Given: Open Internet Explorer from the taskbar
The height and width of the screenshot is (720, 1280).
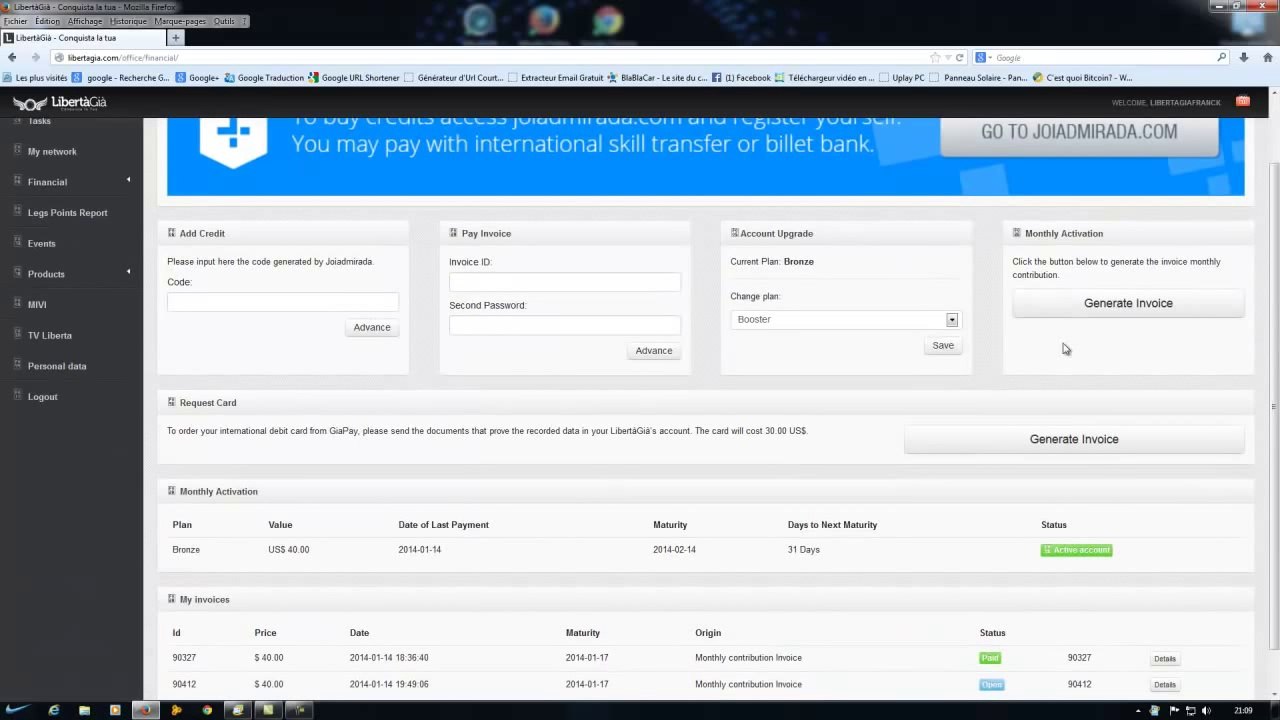Looking at the screenshot, I should 54,710.
